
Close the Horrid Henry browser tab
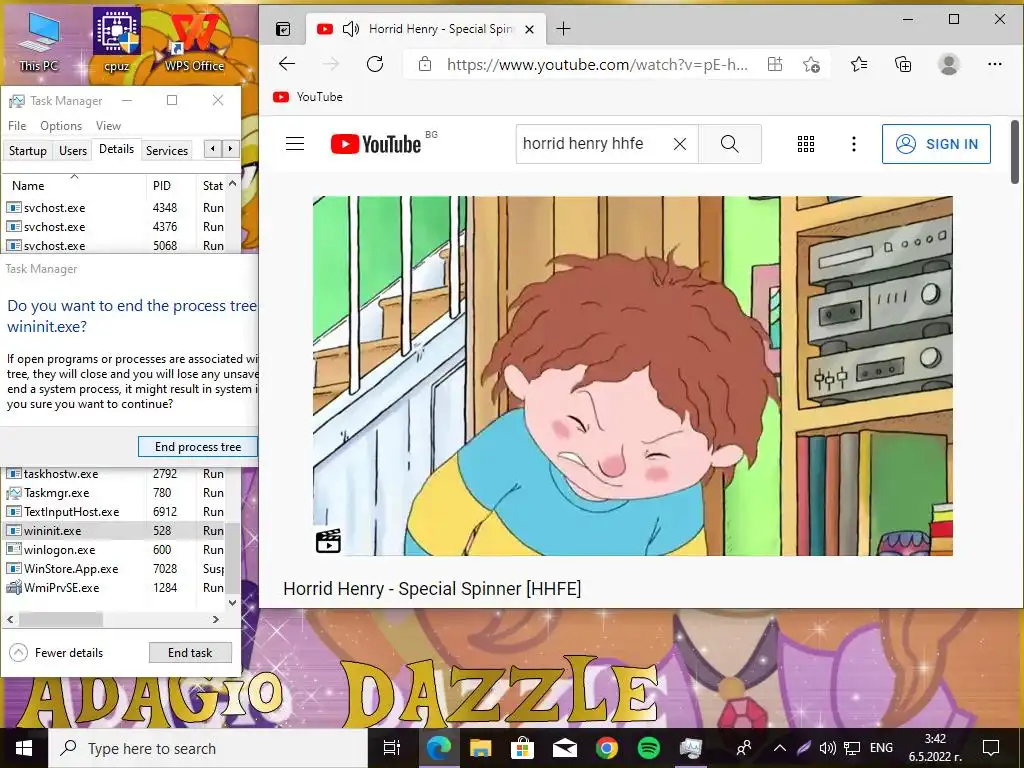530,29
